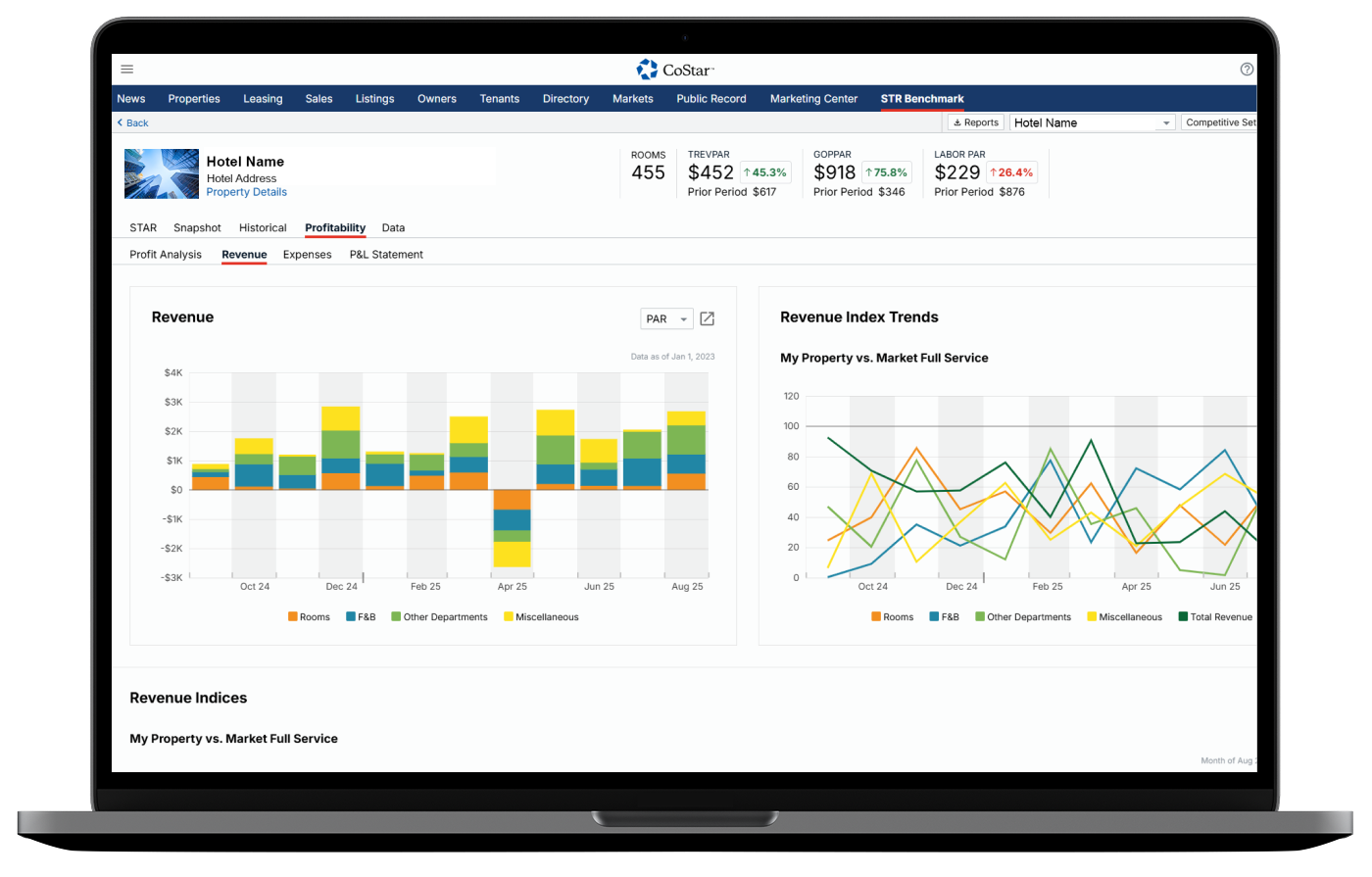
Task: Click the Back arrow link
Action: tap(132, 123)
